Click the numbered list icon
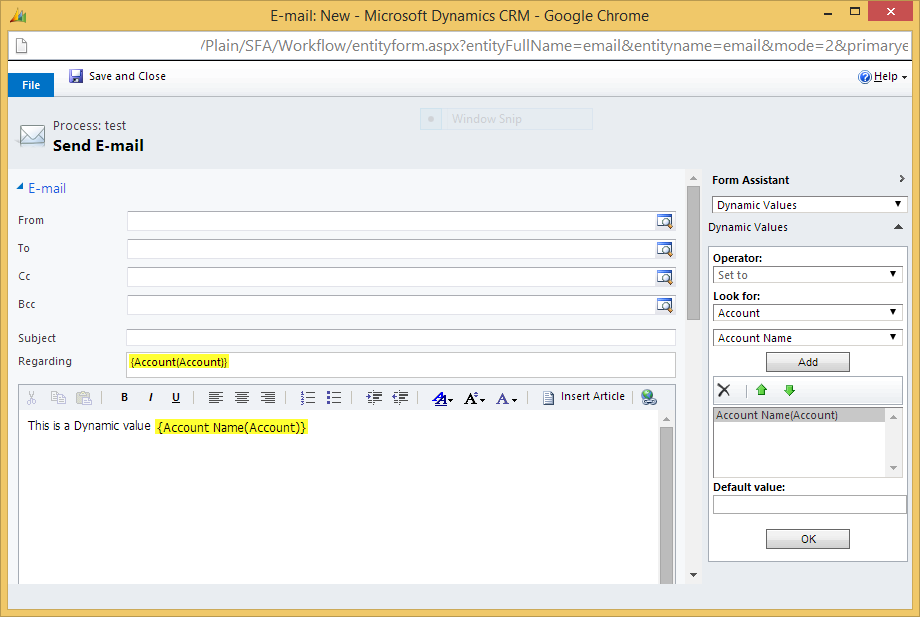The image size is (920, 617). tap(308, 397)
